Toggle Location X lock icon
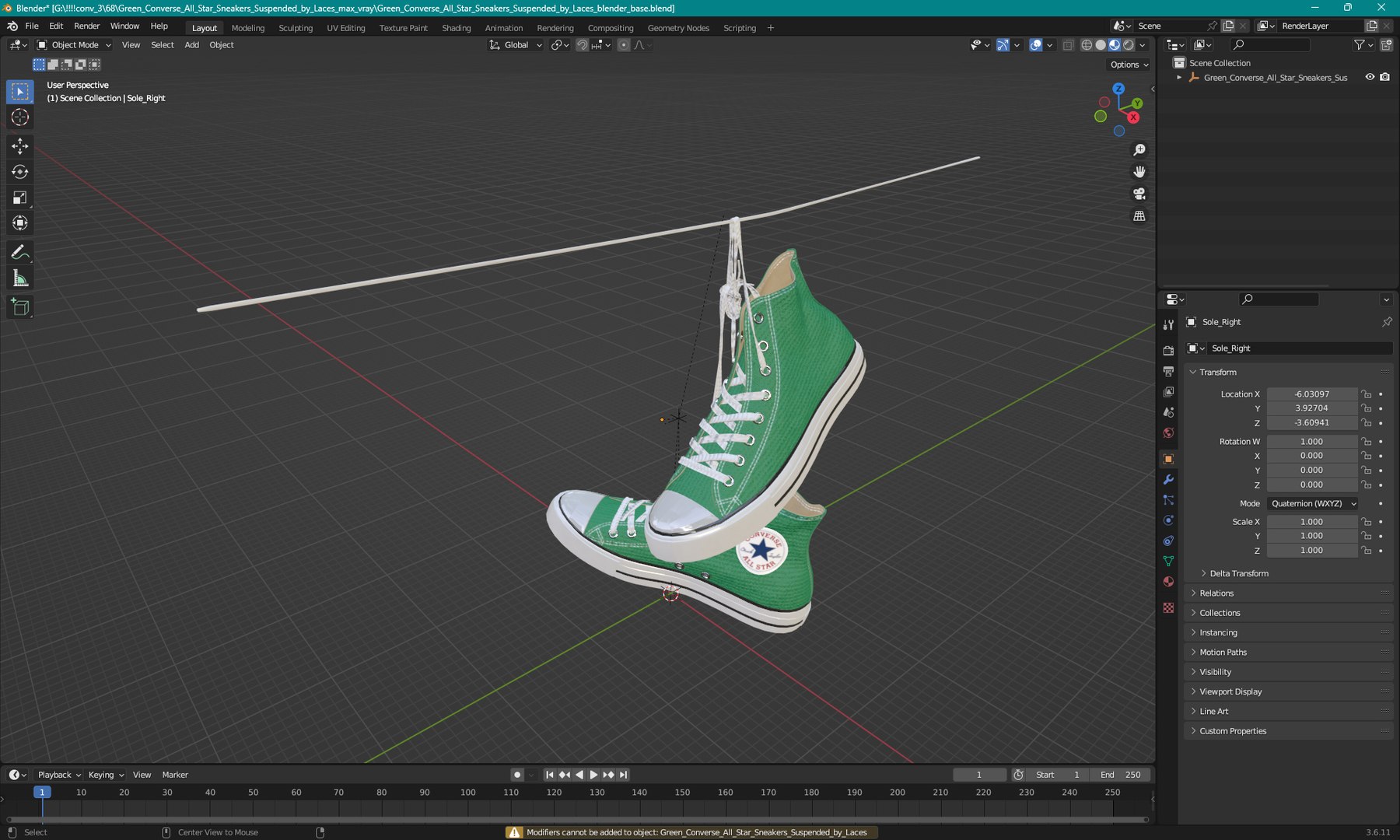1400x840 pixels. pyautogui.click(x=1367, y=394)
